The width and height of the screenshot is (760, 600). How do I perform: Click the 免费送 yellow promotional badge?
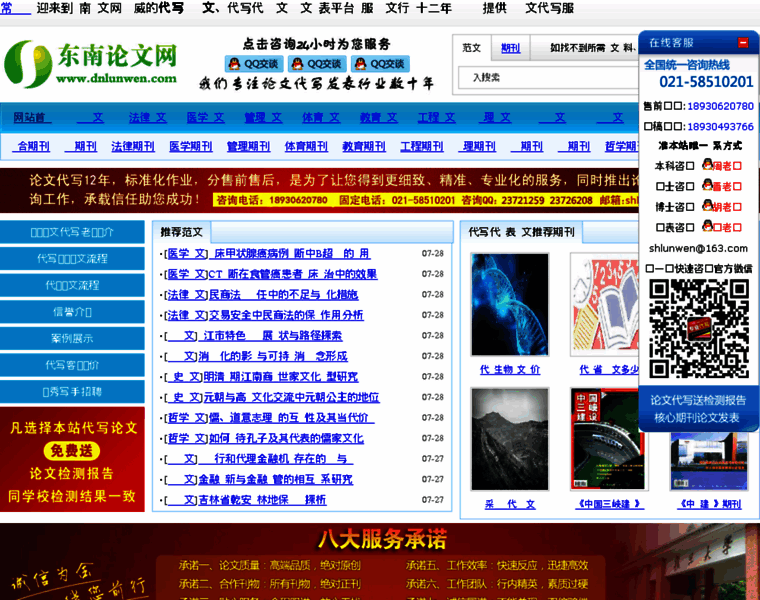pos(70,451)
